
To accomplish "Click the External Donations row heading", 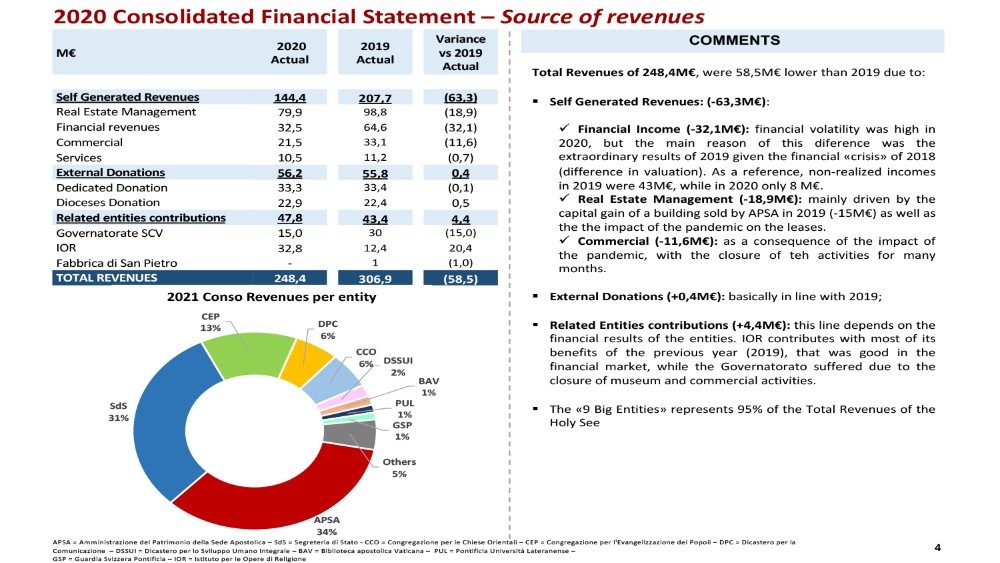I will pyautogui.click(x=110, y=172).
